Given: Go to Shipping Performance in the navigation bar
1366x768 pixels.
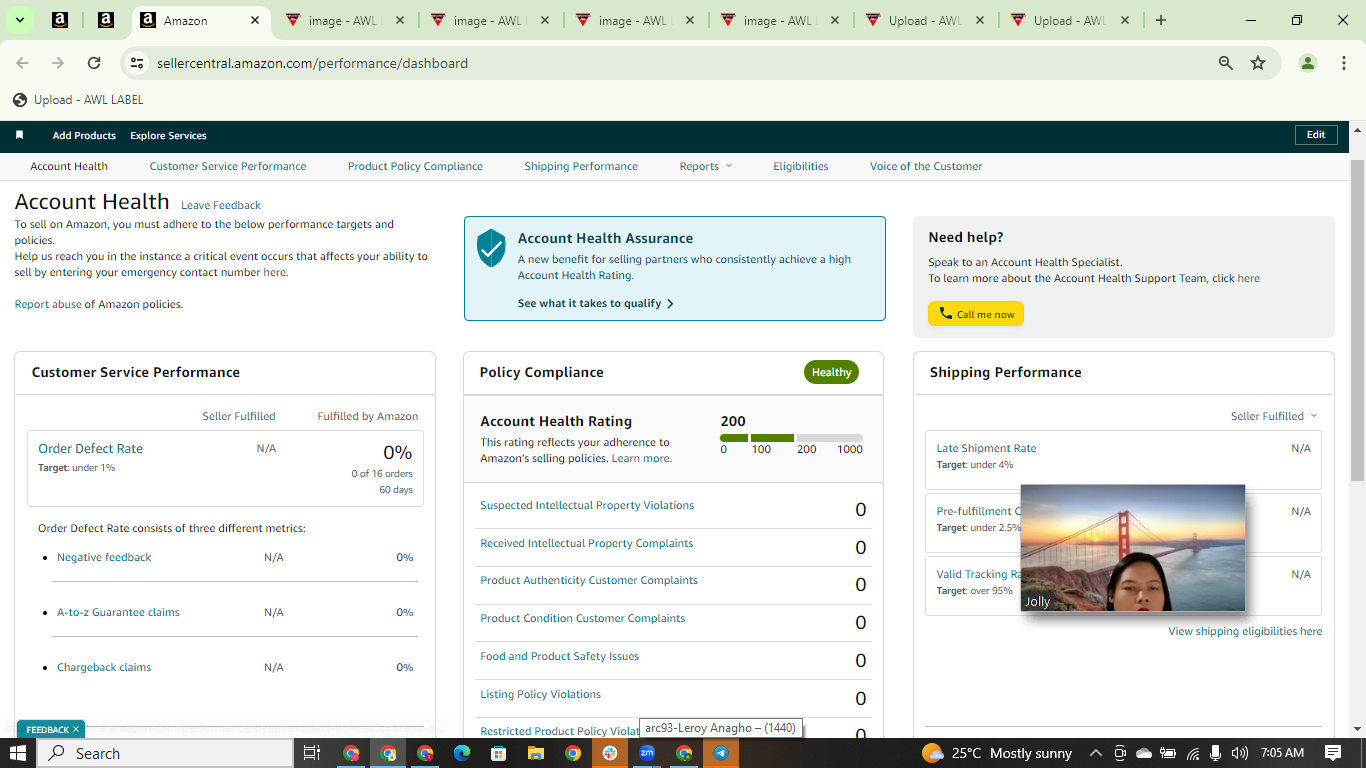Looking at the screenshot, I should (581, 166).
